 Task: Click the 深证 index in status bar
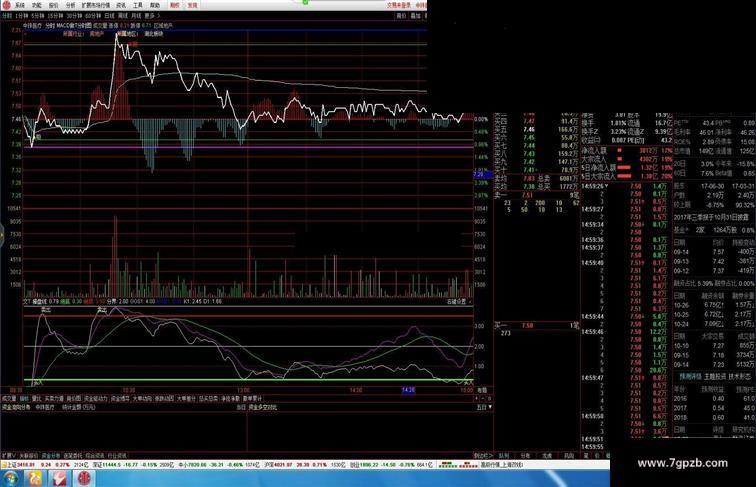131,465
